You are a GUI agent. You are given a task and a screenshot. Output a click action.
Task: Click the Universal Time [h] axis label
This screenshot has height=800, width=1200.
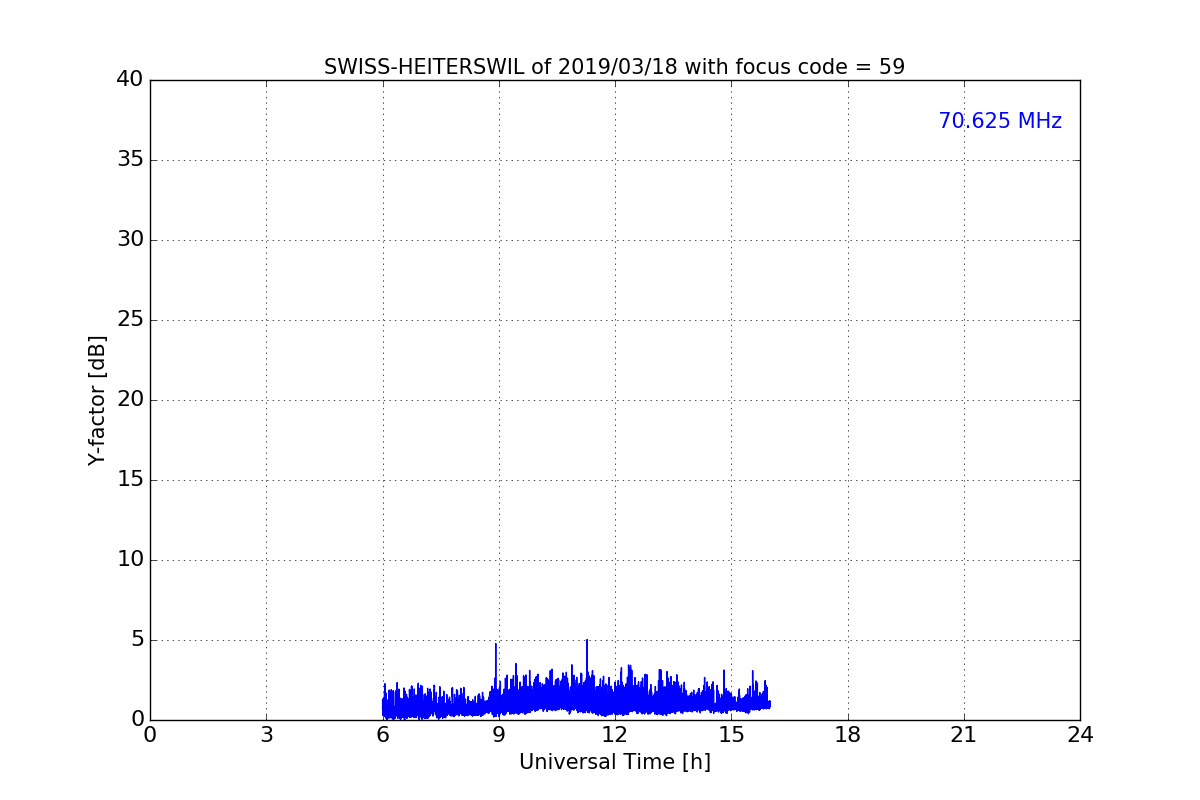[x=614, y=762]
